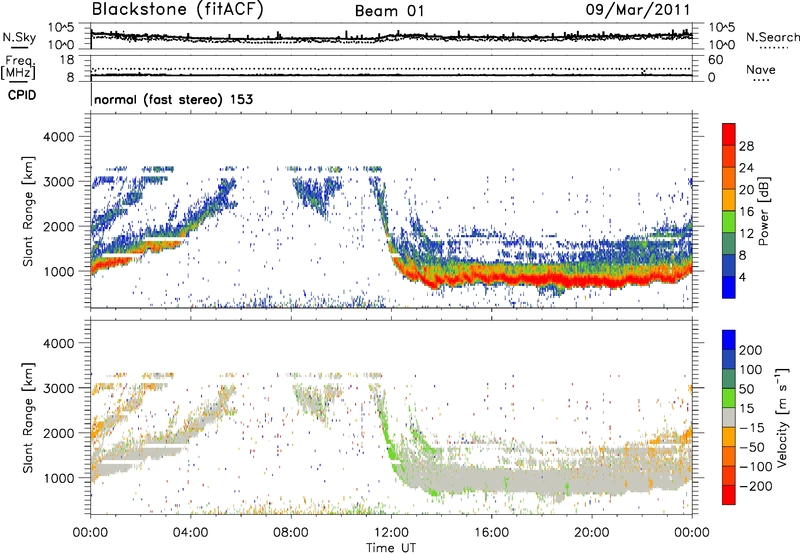
Task: Click the '-100' velocity colorbar value
Action: [x=756, y=467]
